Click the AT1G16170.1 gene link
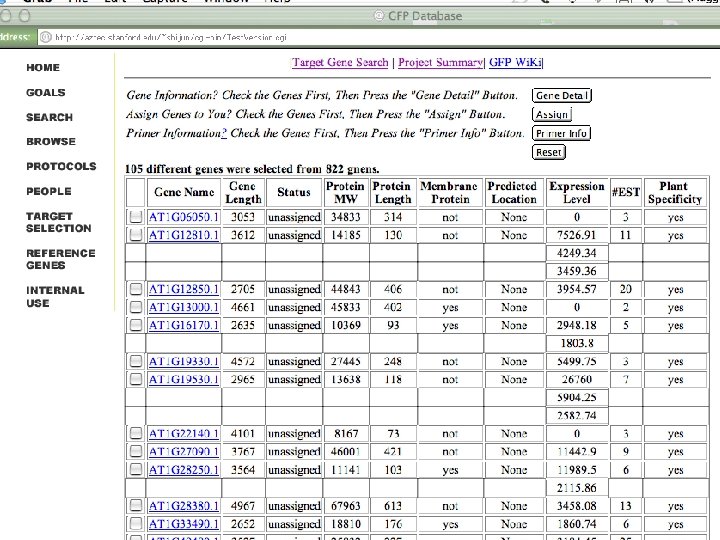This screenshot has height=540, width=720. 184,325
